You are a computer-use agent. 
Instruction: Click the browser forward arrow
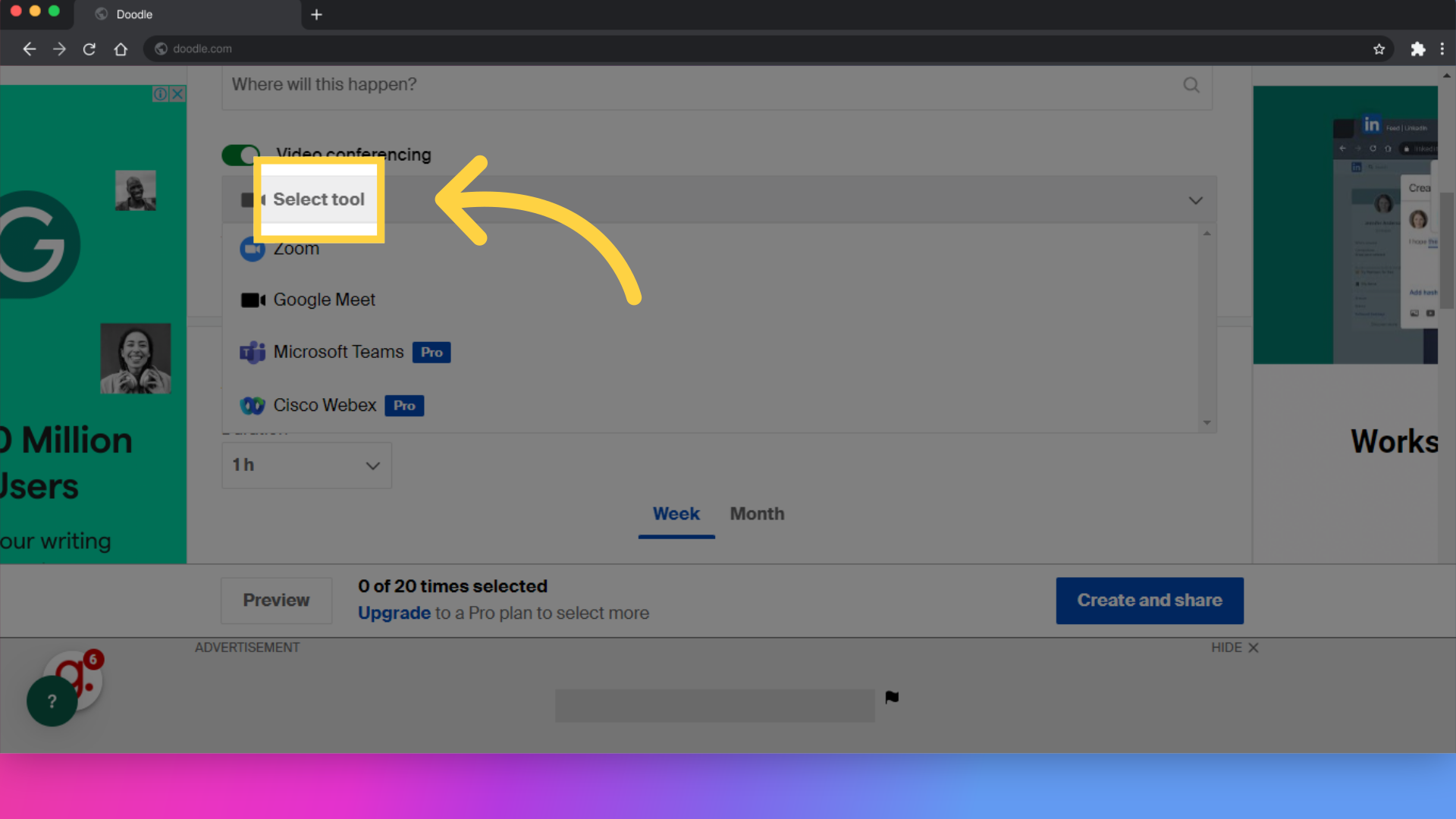pyautogui.click(x=59, y=49)
